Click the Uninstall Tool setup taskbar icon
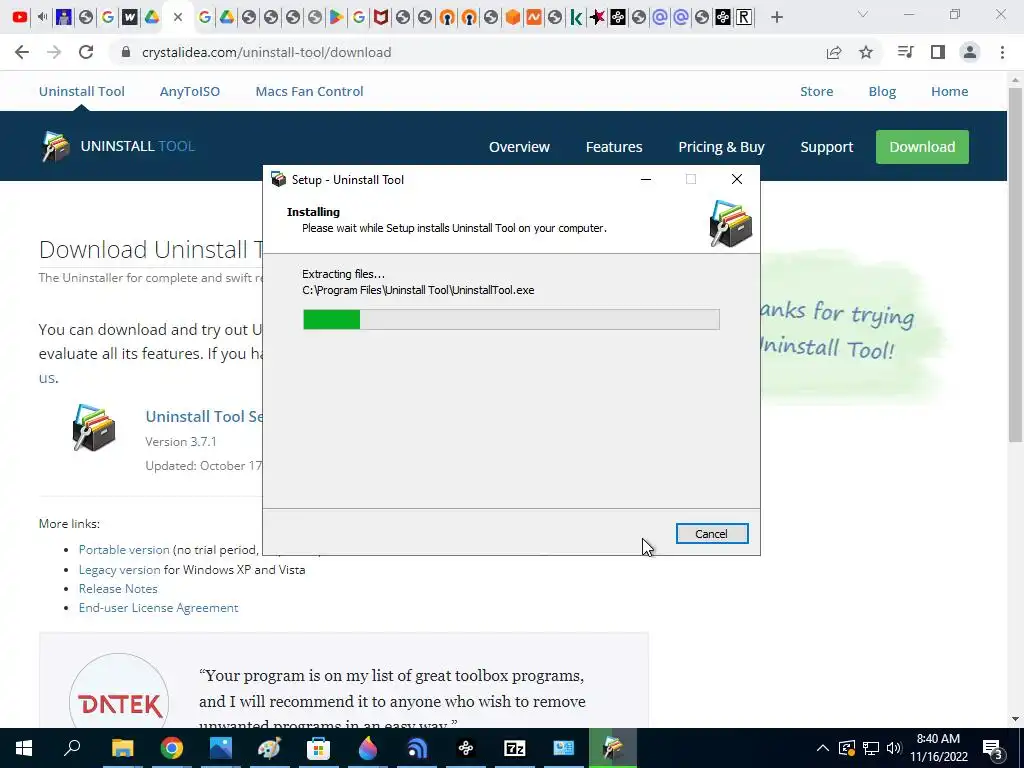The width and height of the screenshot is (1024, 768). point(613,748)
